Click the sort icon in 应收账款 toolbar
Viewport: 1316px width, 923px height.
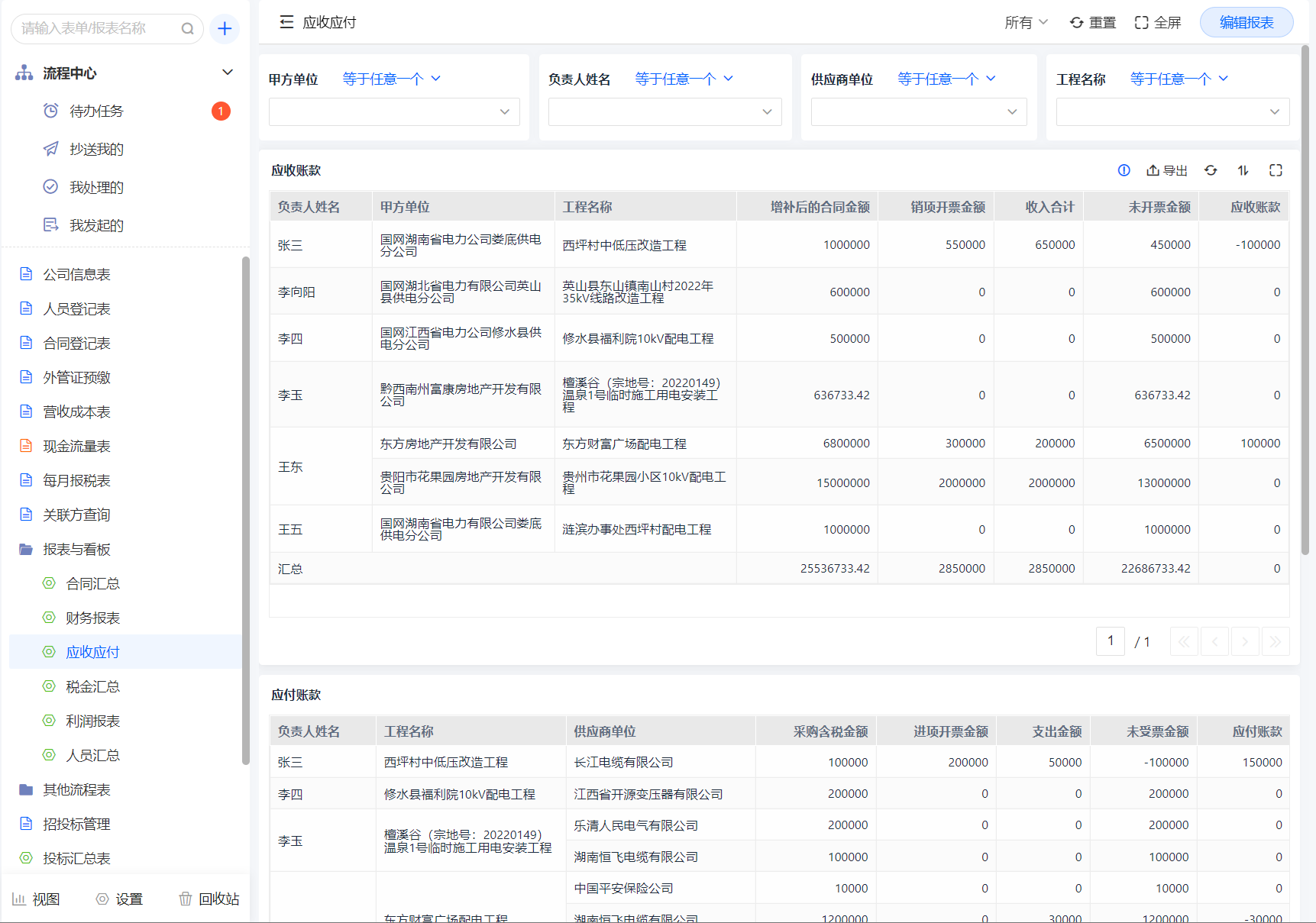pos(1243,170)
